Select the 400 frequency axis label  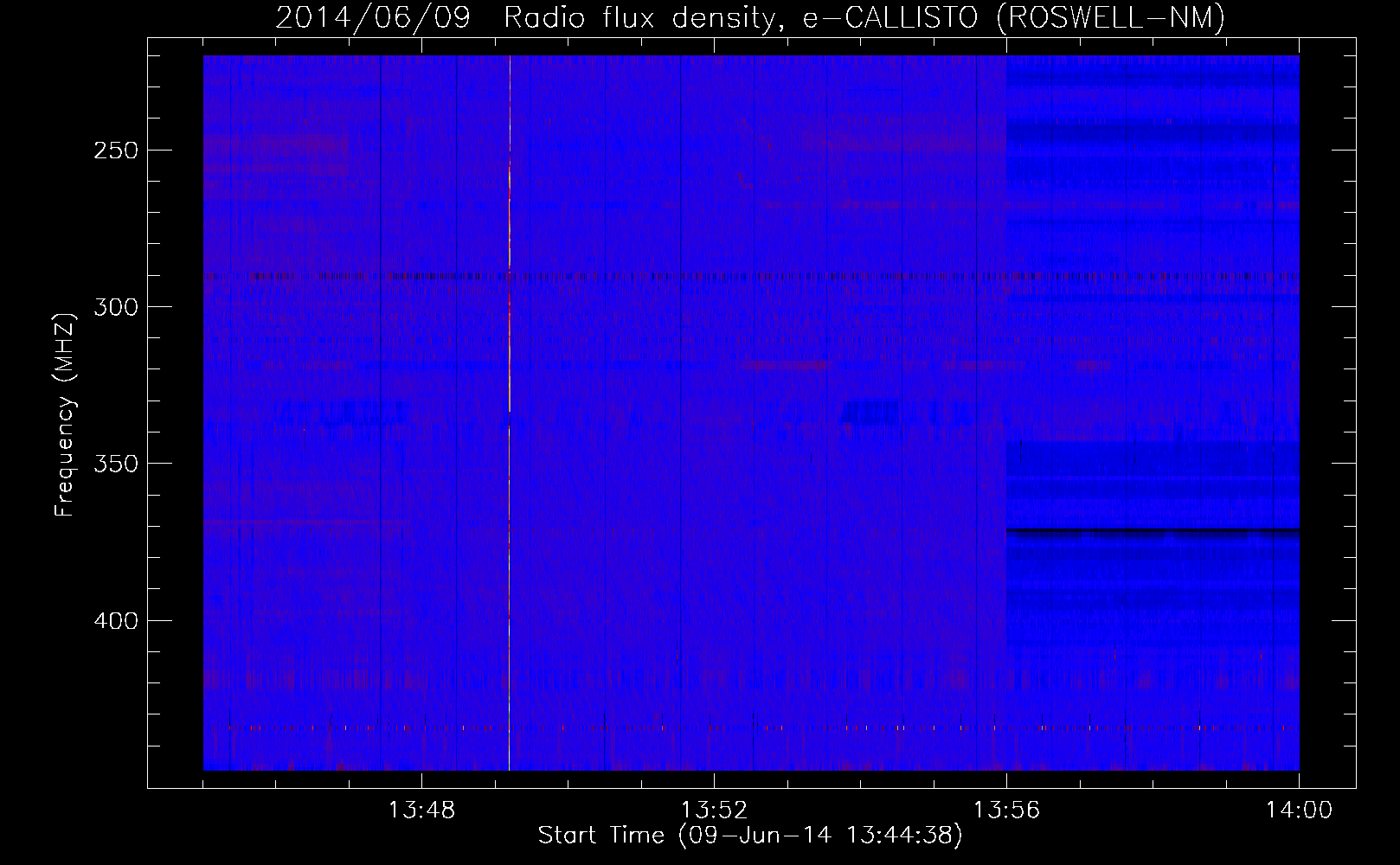point(116,621)
